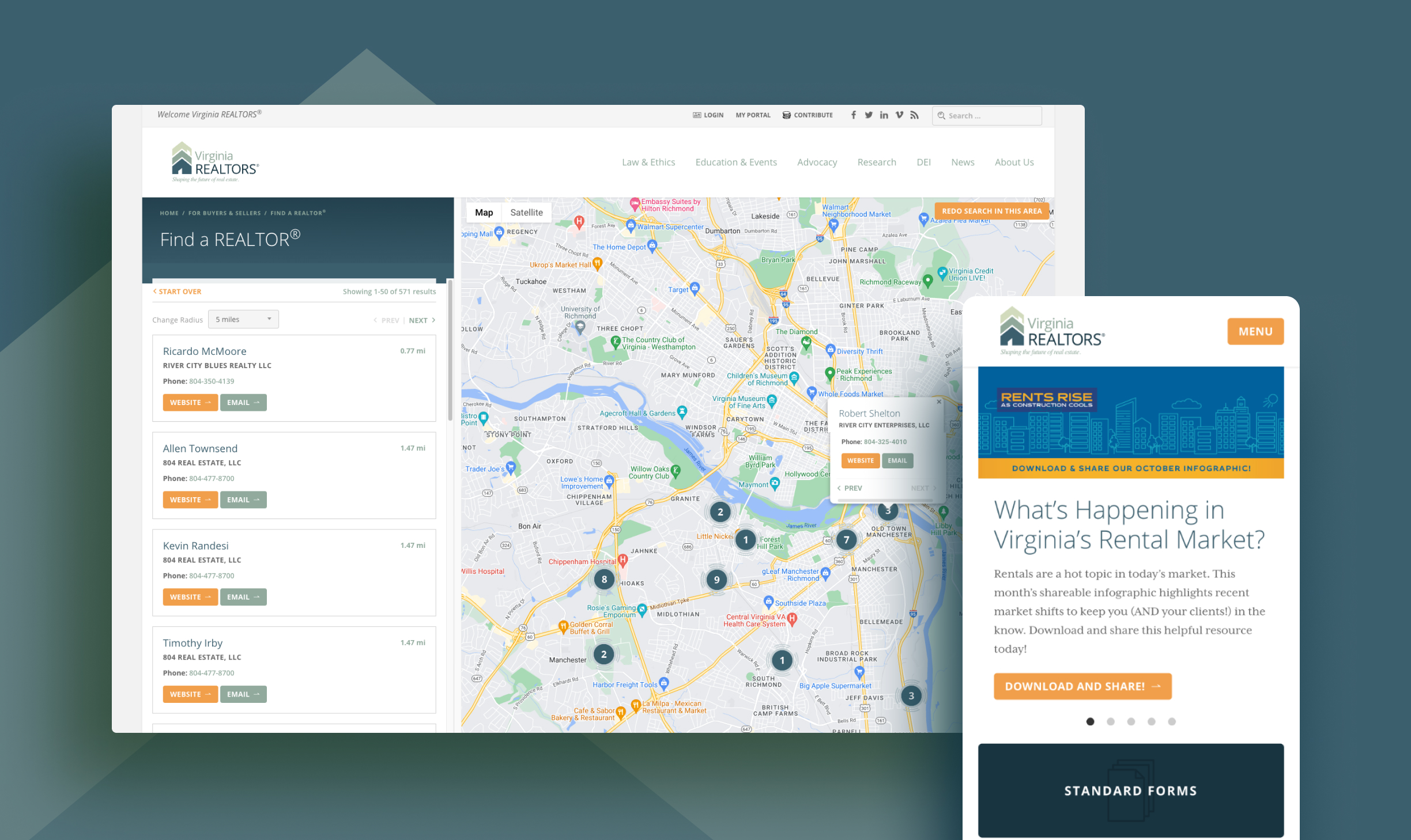Close the Robert Shelton map popup
Viewport: 1411px width, 840px height.
click(x=939, y=402)
